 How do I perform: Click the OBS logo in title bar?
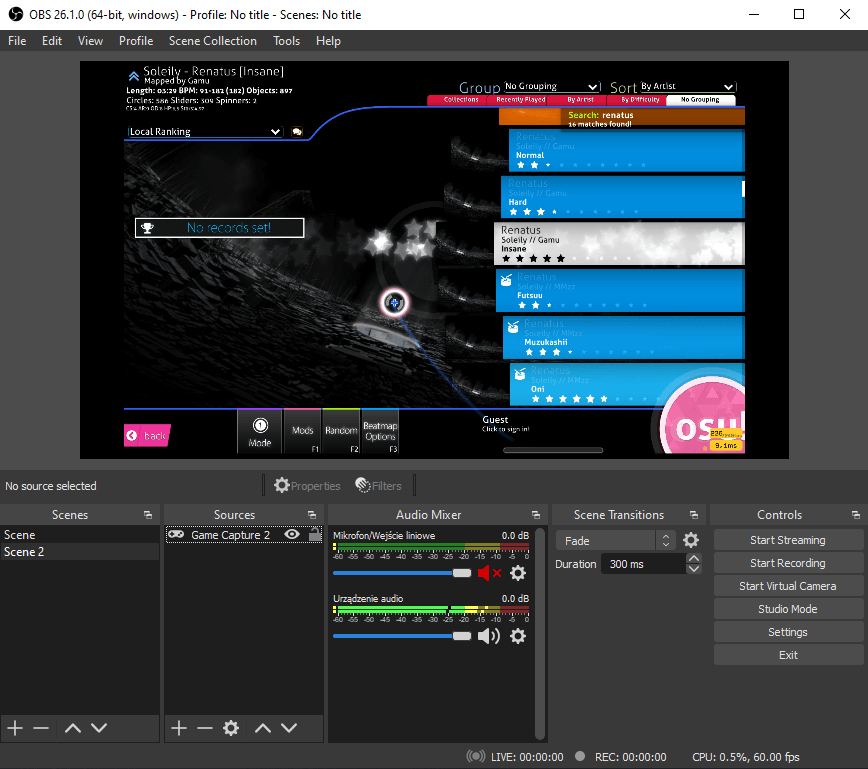(x=16, y=14)
